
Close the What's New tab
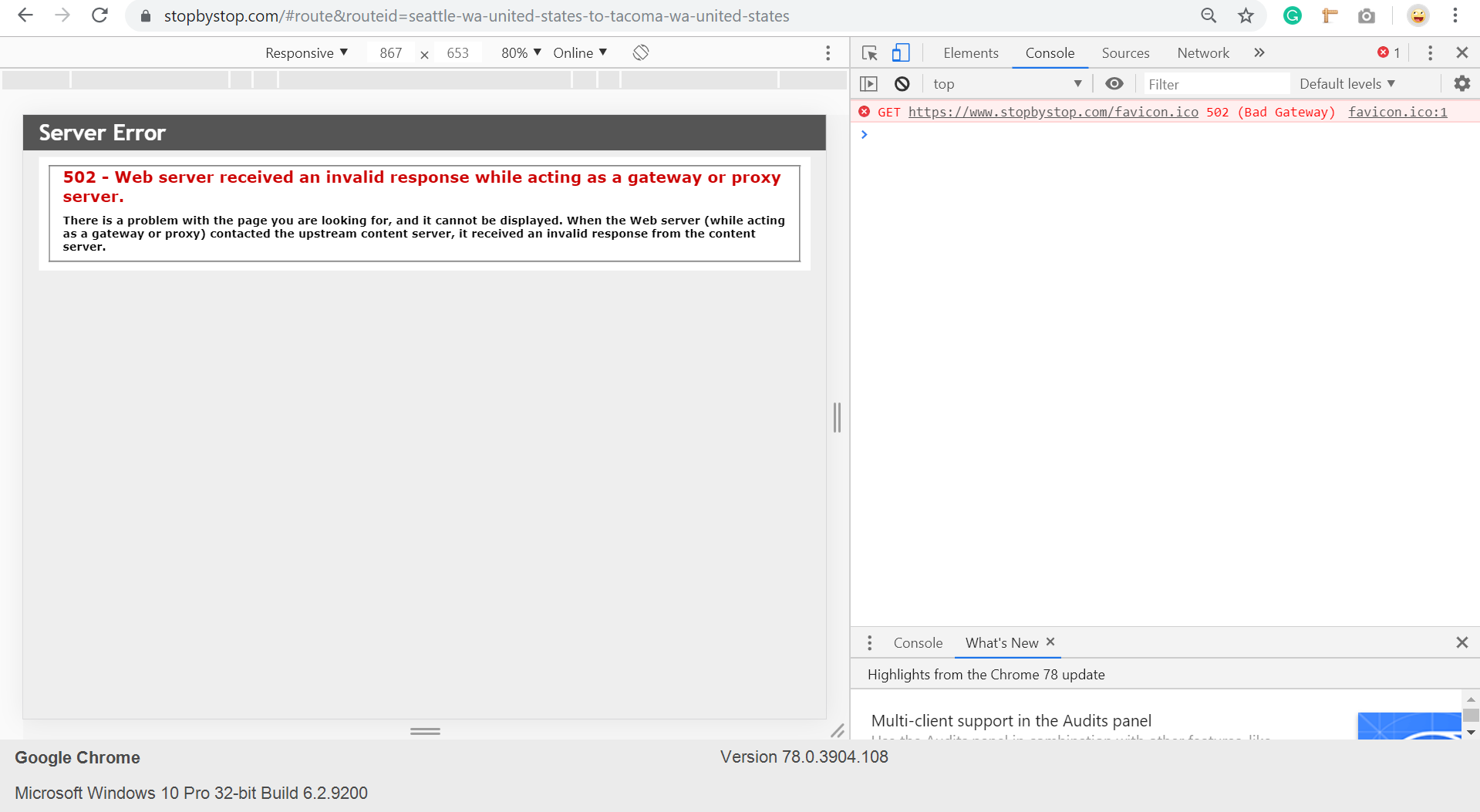click(x=1050, y=642)
